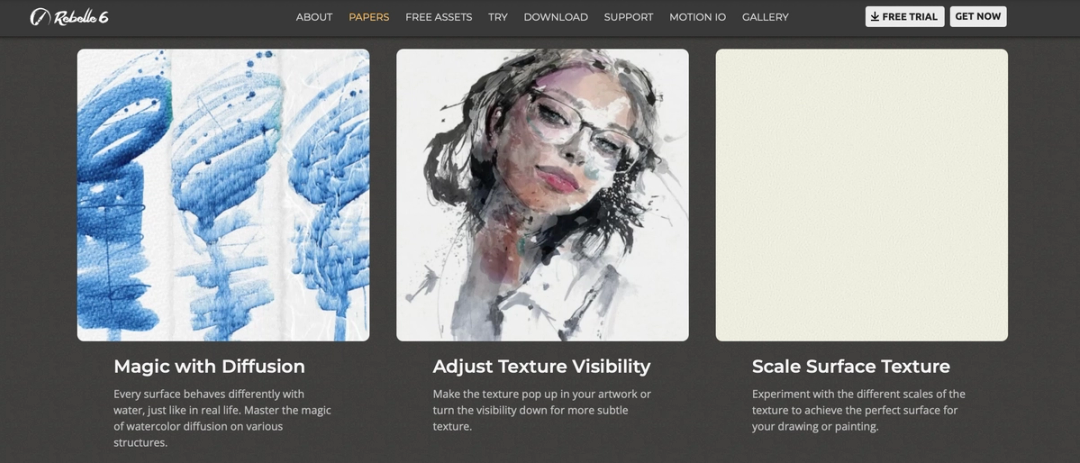Click the Free Trial button

point(904,17)
